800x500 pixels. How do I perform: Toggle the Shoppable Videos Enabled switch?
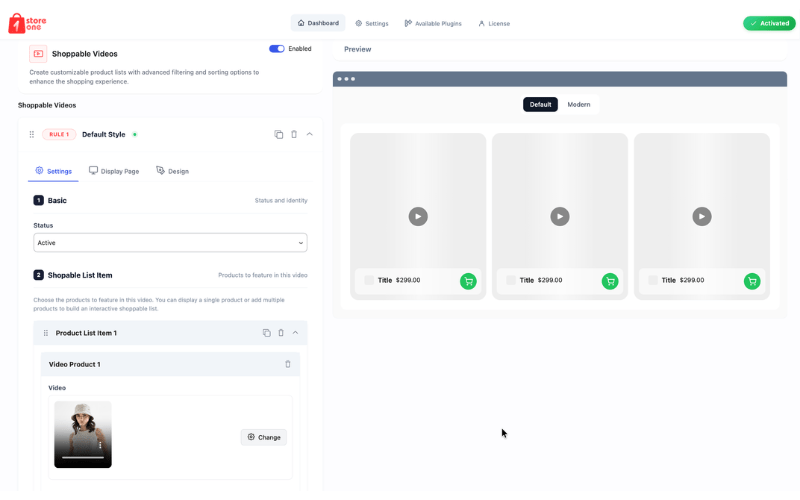(277, 49)
